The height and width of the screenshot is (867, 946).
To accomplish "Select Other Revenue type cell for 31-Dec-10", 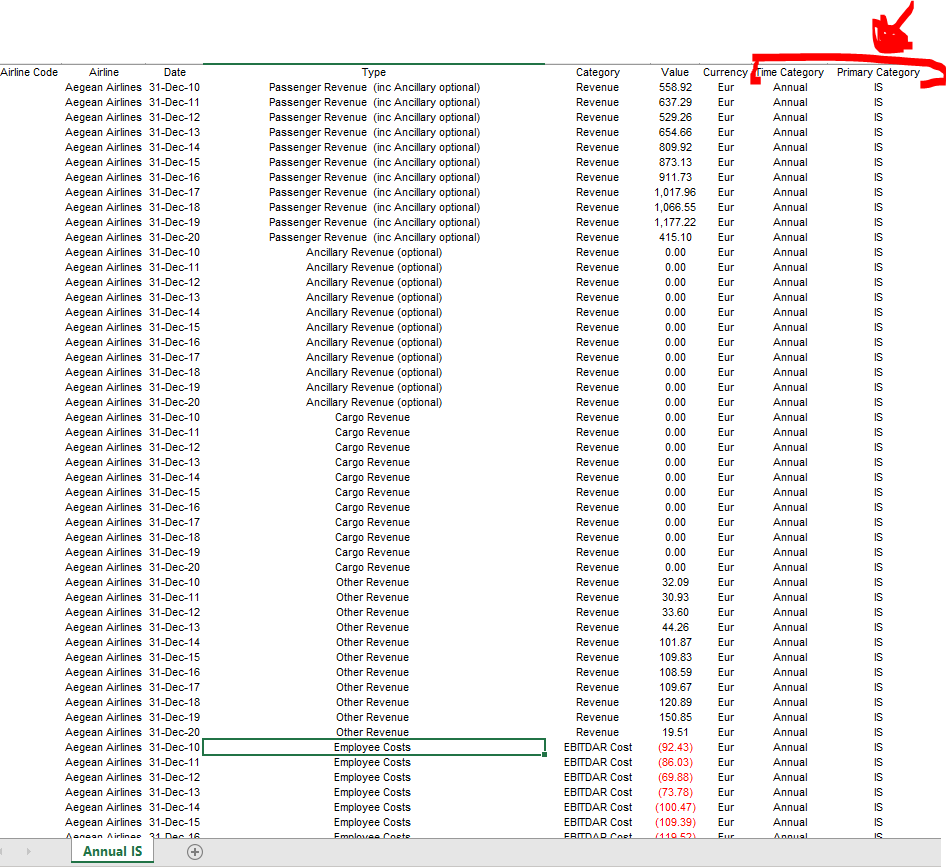I will [374, 583].
